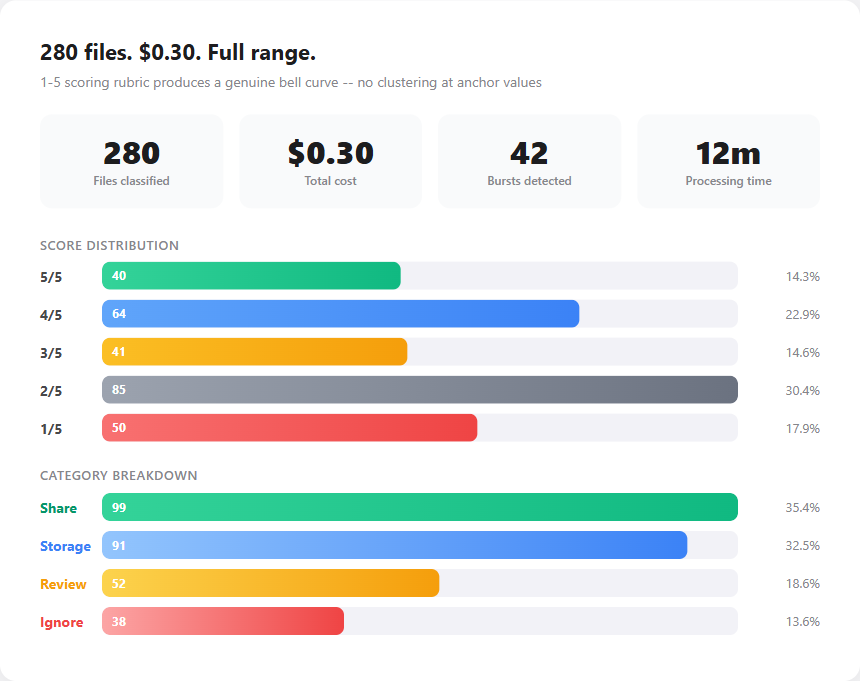The width and height of the screenshot is (860, 681).
Task: Click the 30.4% percentage value
Action: 802,390
